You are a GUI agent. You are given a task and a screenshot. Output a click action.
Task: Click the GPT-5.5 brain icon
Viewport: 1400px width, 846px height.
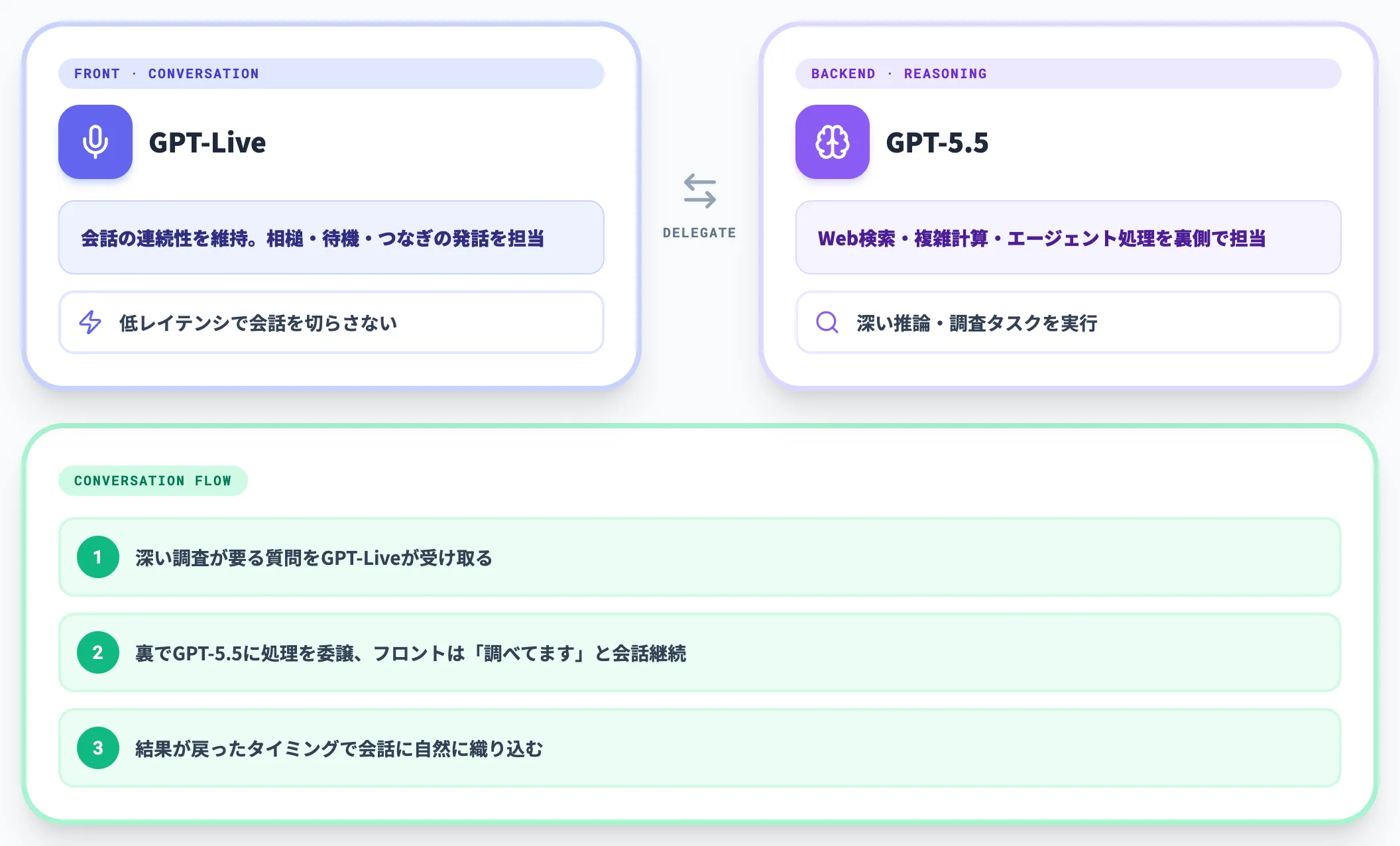pos(833,142)
